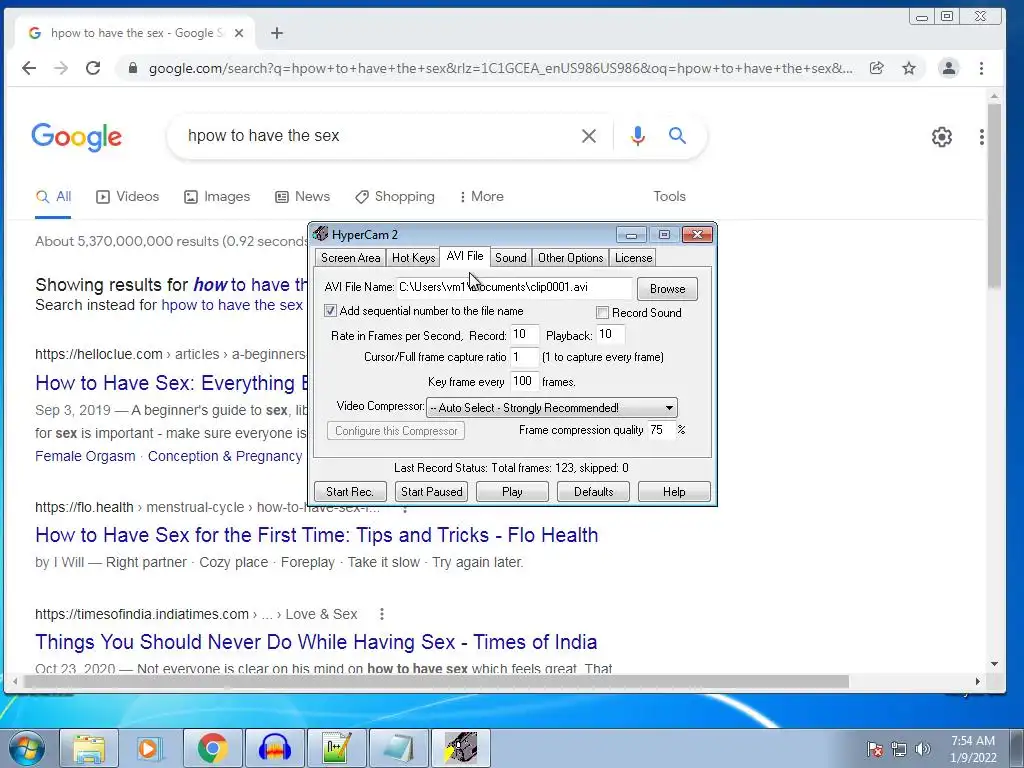Click Browse for AVI file
Screen dimensions: 1024x768
pos(667,289)
